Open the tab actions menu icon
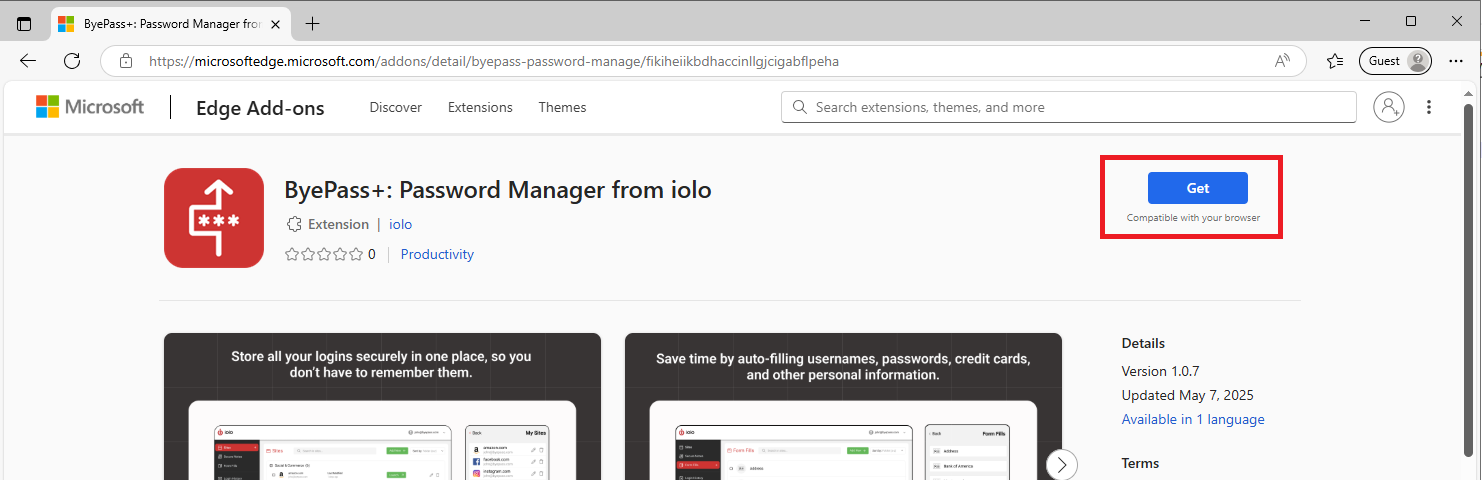 click(24, 23)
